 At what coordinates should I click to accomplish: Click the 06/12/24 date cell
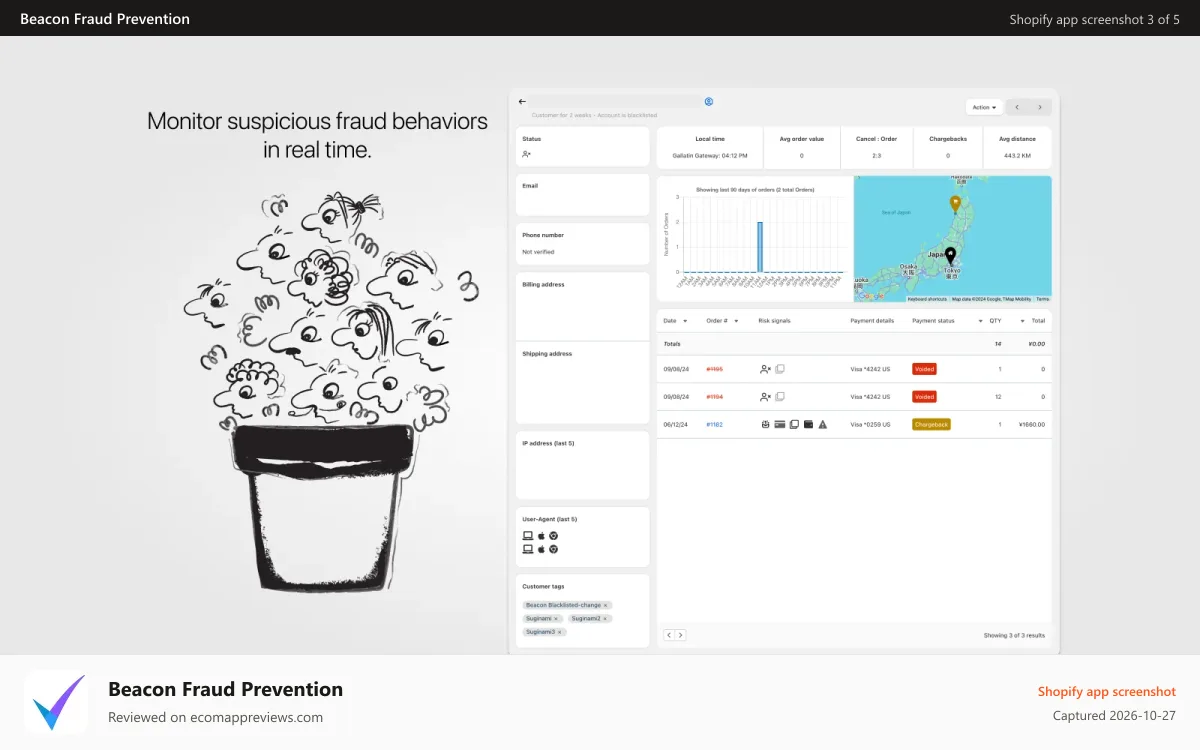[675, 424]
